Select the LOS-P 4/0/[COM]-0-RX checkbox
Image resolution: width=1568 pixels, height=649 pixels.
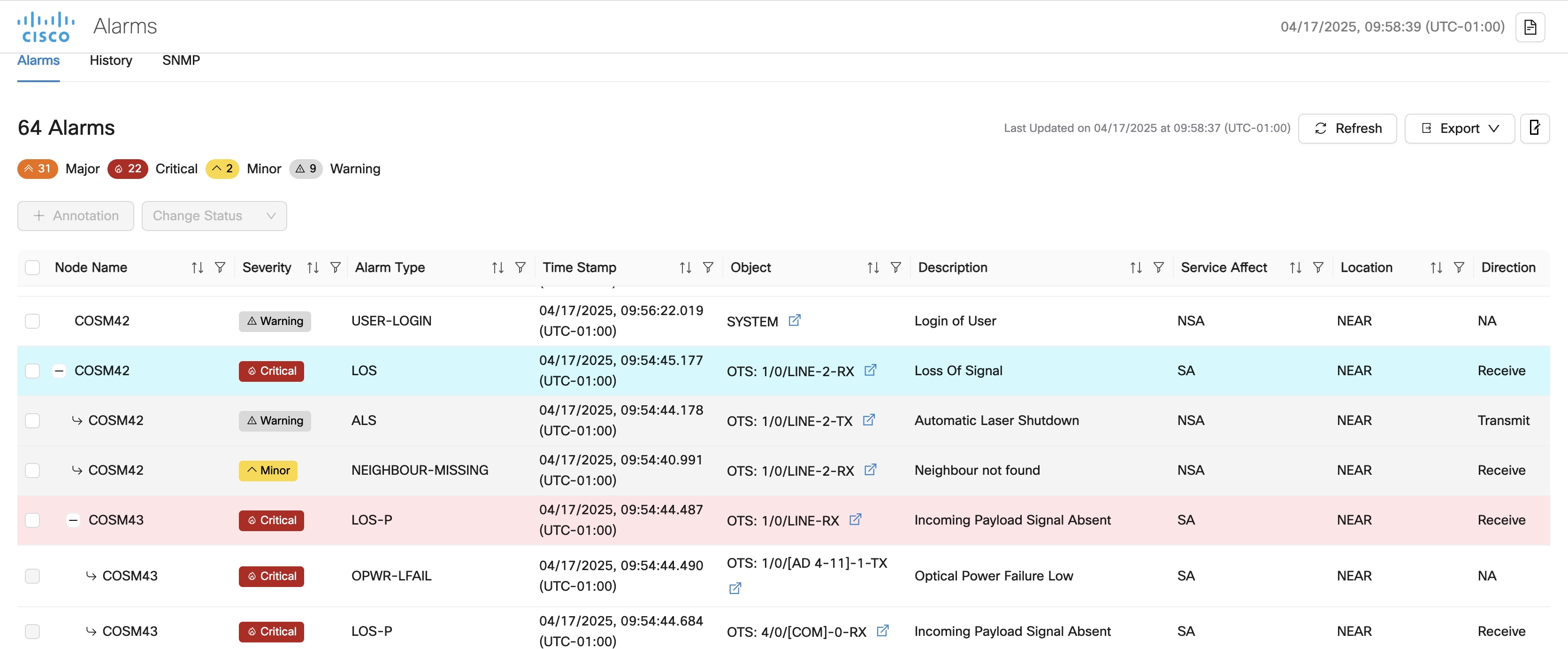[x=32, y=631]
